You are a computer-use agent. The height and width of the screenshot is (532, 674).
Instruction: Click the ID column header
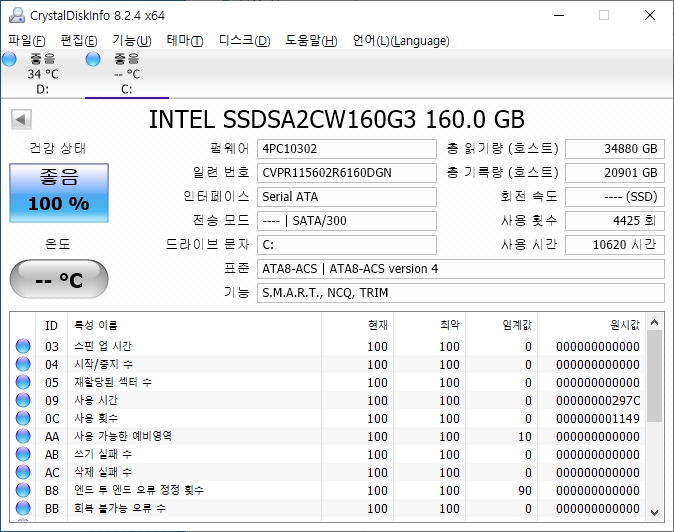click(x=51, y=325)
